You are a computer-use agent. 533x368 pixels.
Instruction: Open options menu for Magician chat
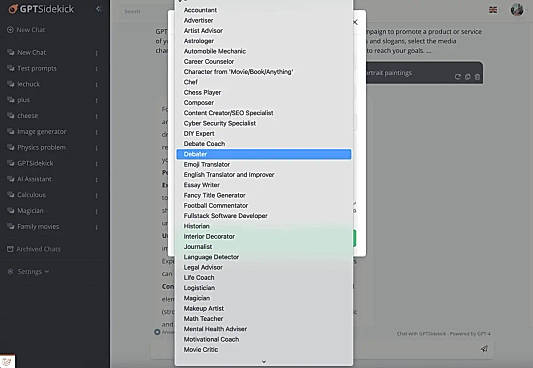point(97,211)
